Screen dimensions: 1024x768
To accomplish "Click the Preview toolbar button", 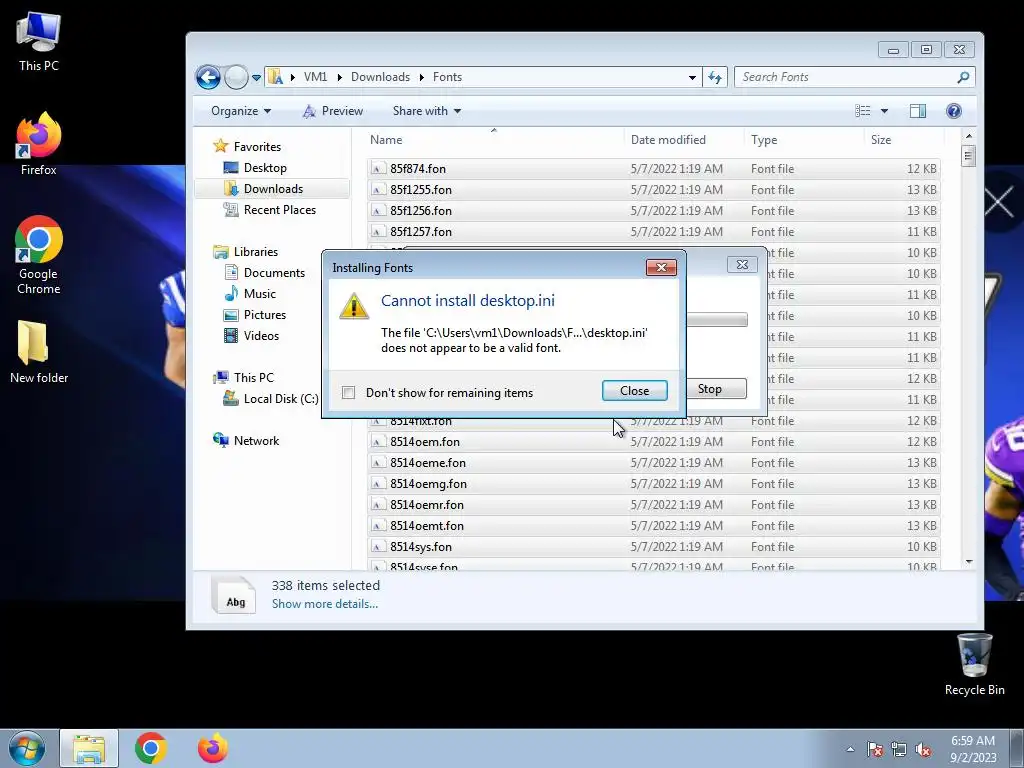I will [332, 111].
